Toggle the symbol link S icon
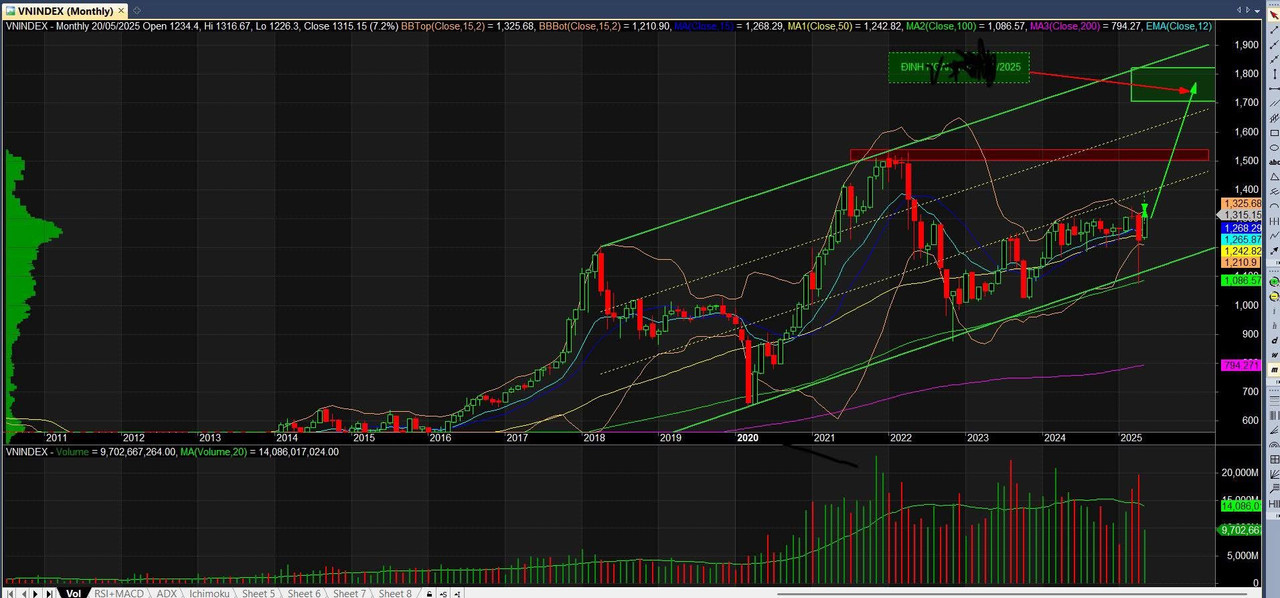This screenshot has width=1280, height=598. (x=444, y=593)
